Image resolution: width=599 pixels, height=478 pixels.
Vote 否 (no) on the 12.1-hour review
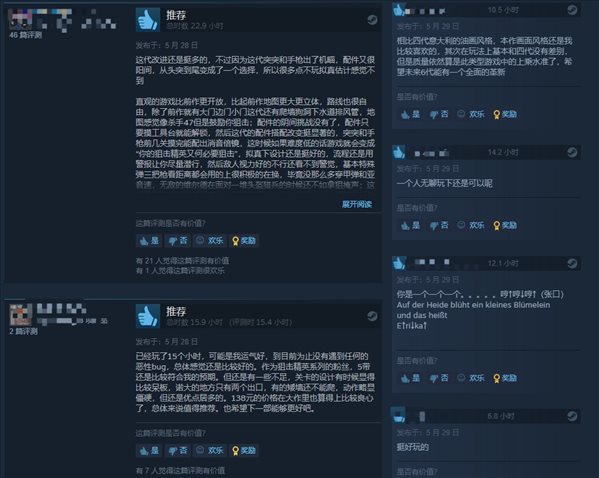(439, 378)
